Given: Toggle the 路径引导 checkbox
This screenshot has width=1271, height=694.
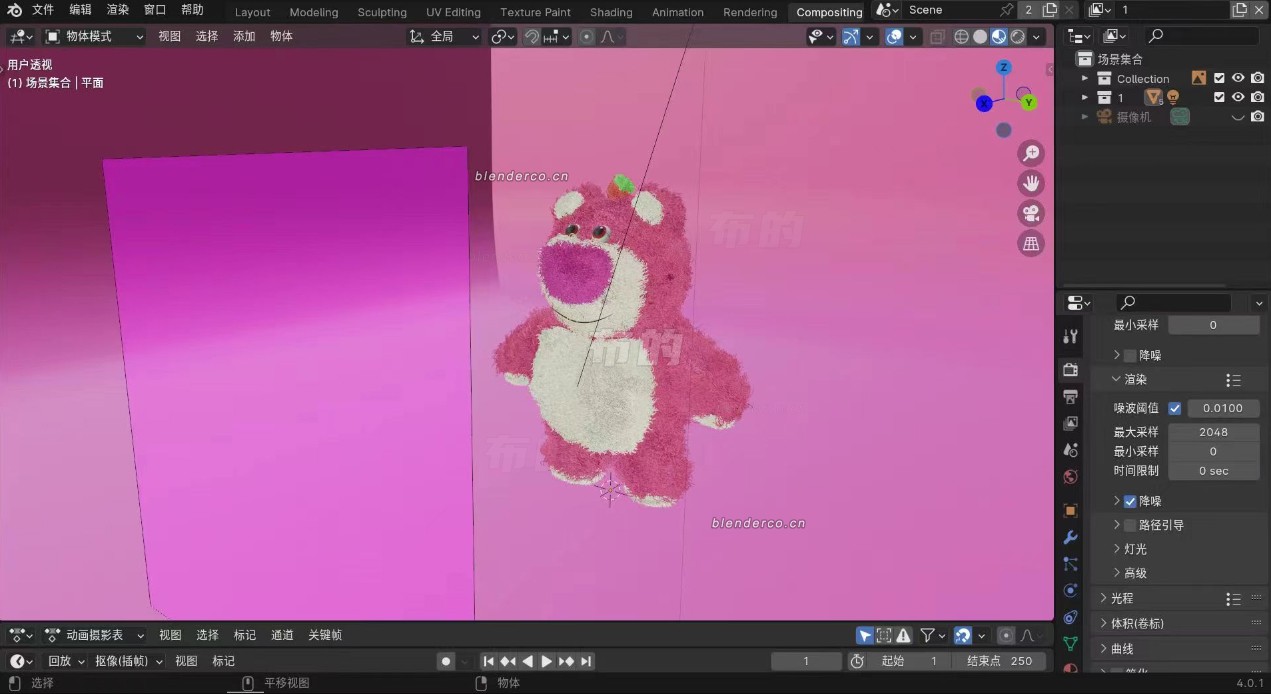Looking at the screenshot, I should (1130, 525).
